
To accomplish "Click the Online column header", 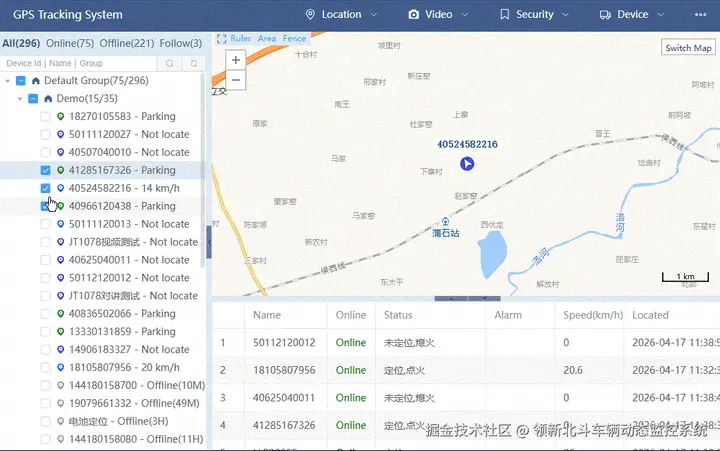I will [351, 315].
